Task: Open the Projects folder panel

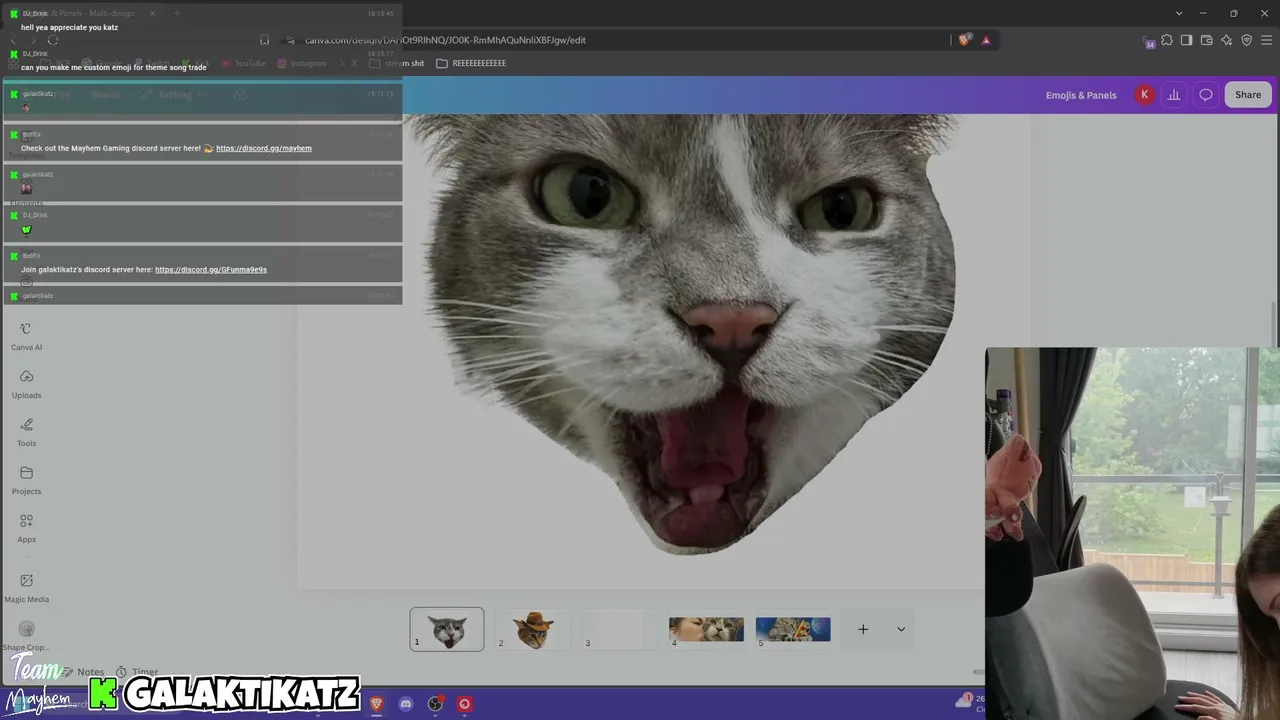Action: (26, 481)
